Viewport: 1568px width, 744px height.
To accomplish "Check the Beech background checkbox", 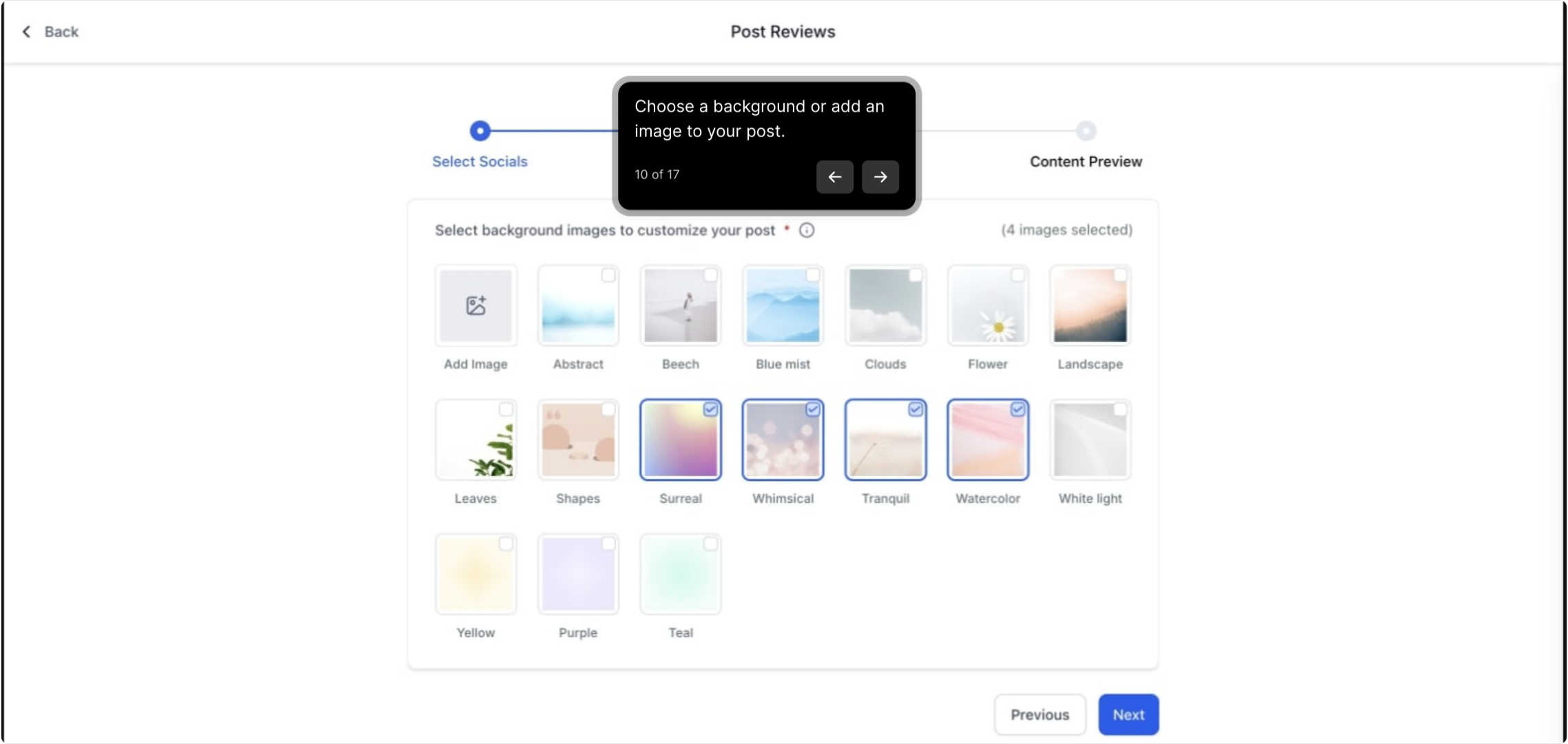I will tap(710, 276).
